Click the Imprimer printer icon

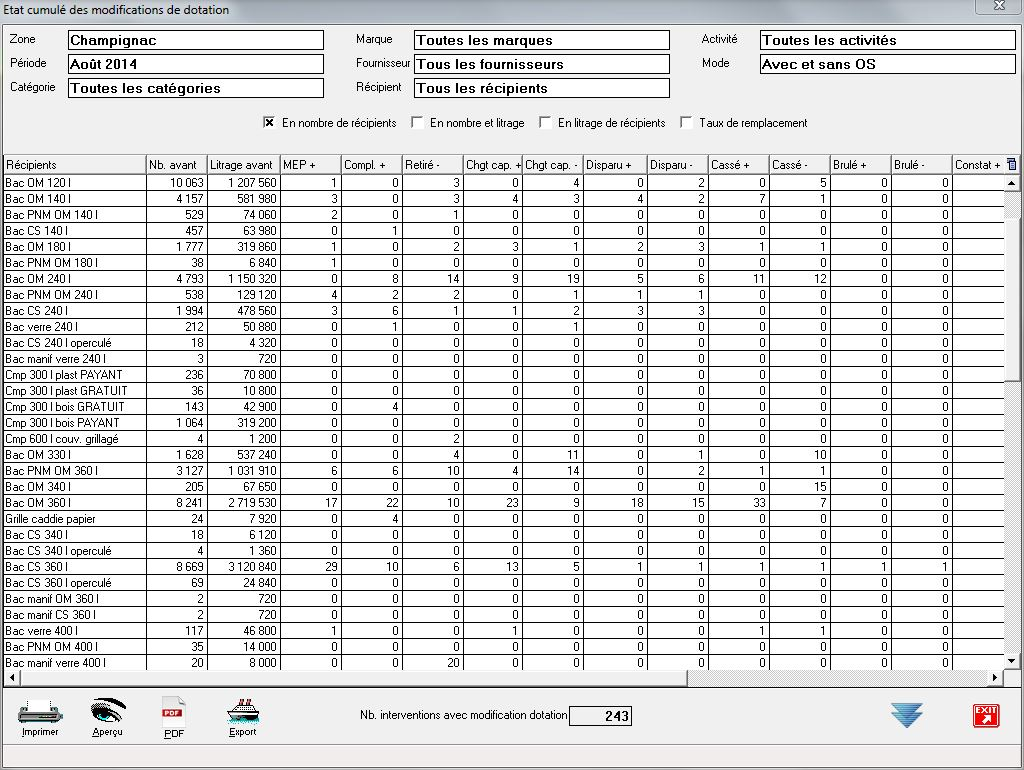pyautogui.click(x=40, y=714)
